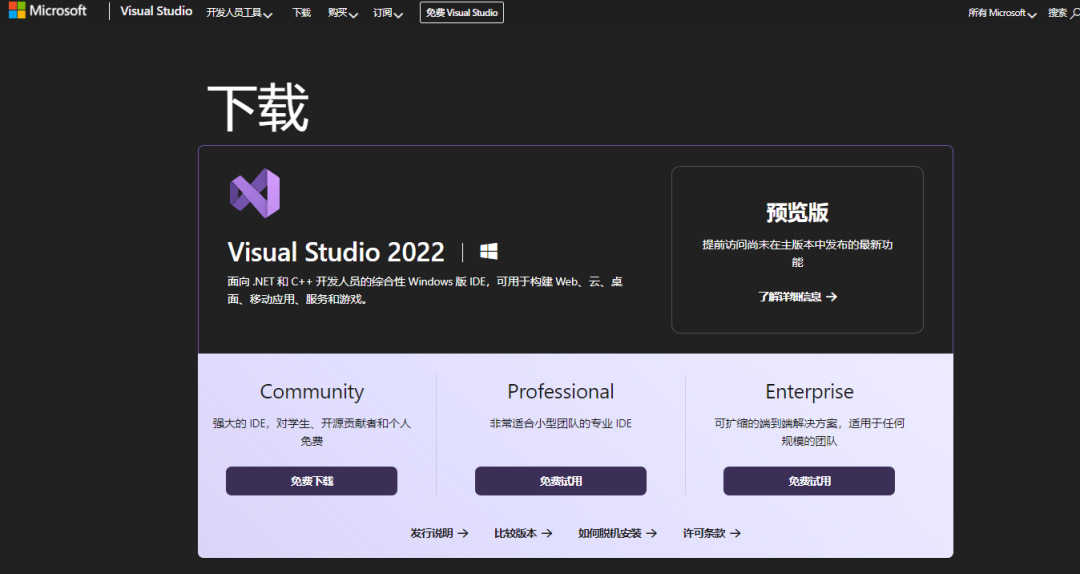Click the arrow next to 比较版本

(x=547, y=533)
